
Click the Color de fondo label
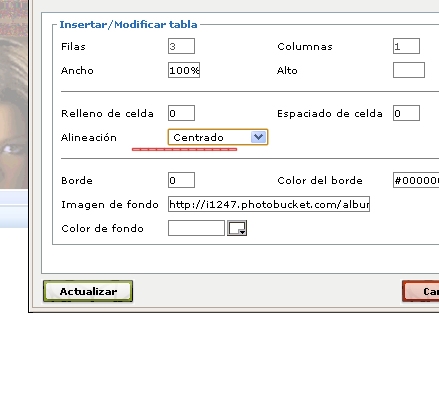coord(102,228)
